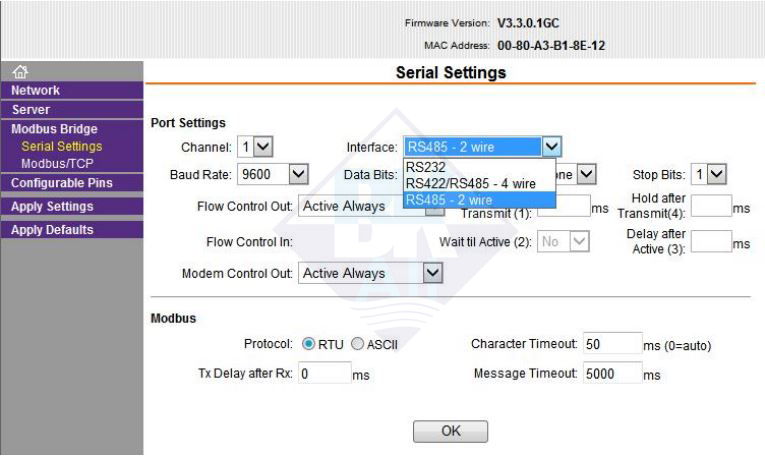Click the Message Timeout input field

click(613, 373)
